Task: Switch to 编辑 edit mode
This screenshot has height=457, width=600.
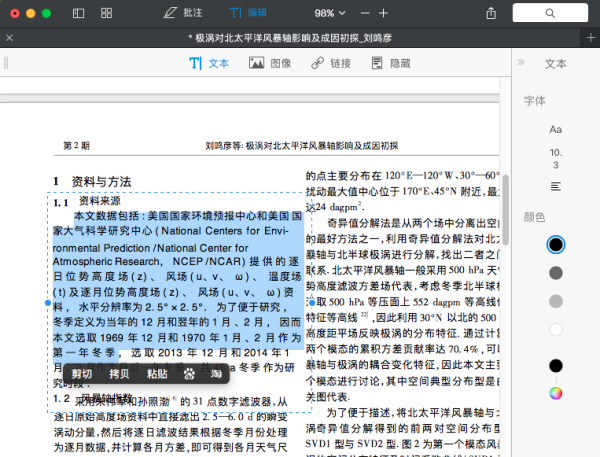Action: (x=248, y=13)
